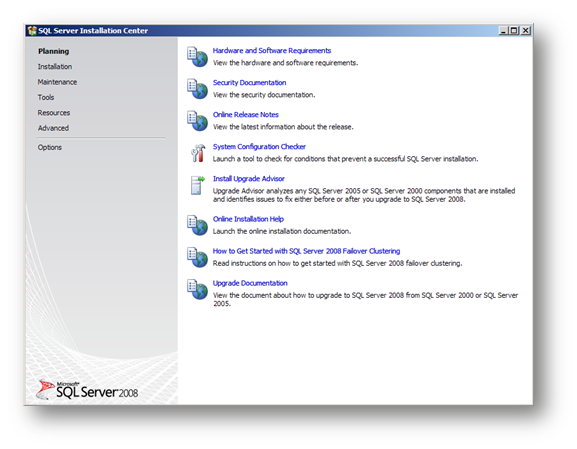Go to the Tools section

point(46,98)
